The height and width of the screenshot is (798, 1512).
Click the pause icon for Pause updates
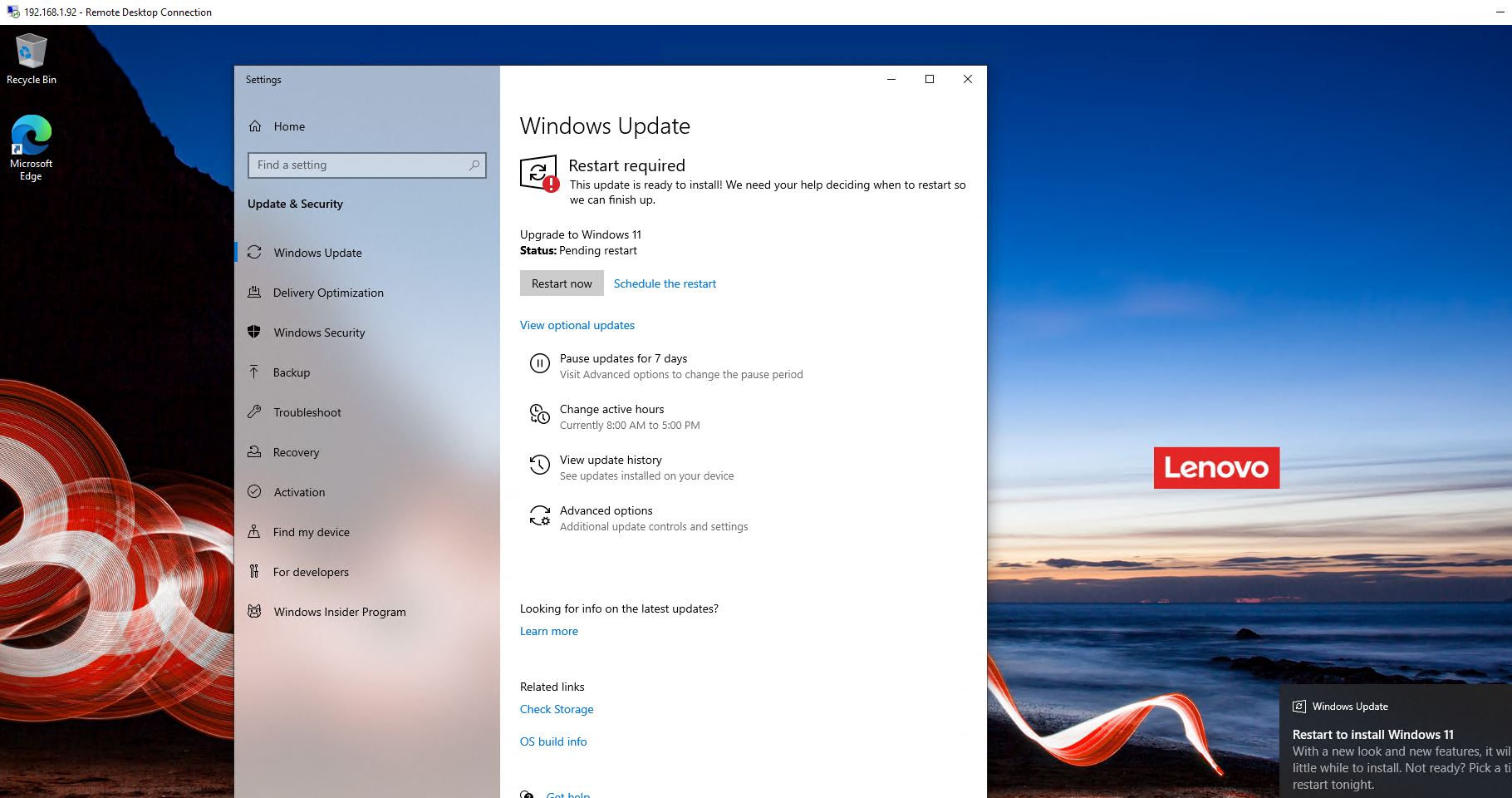(x=540, y=364)
